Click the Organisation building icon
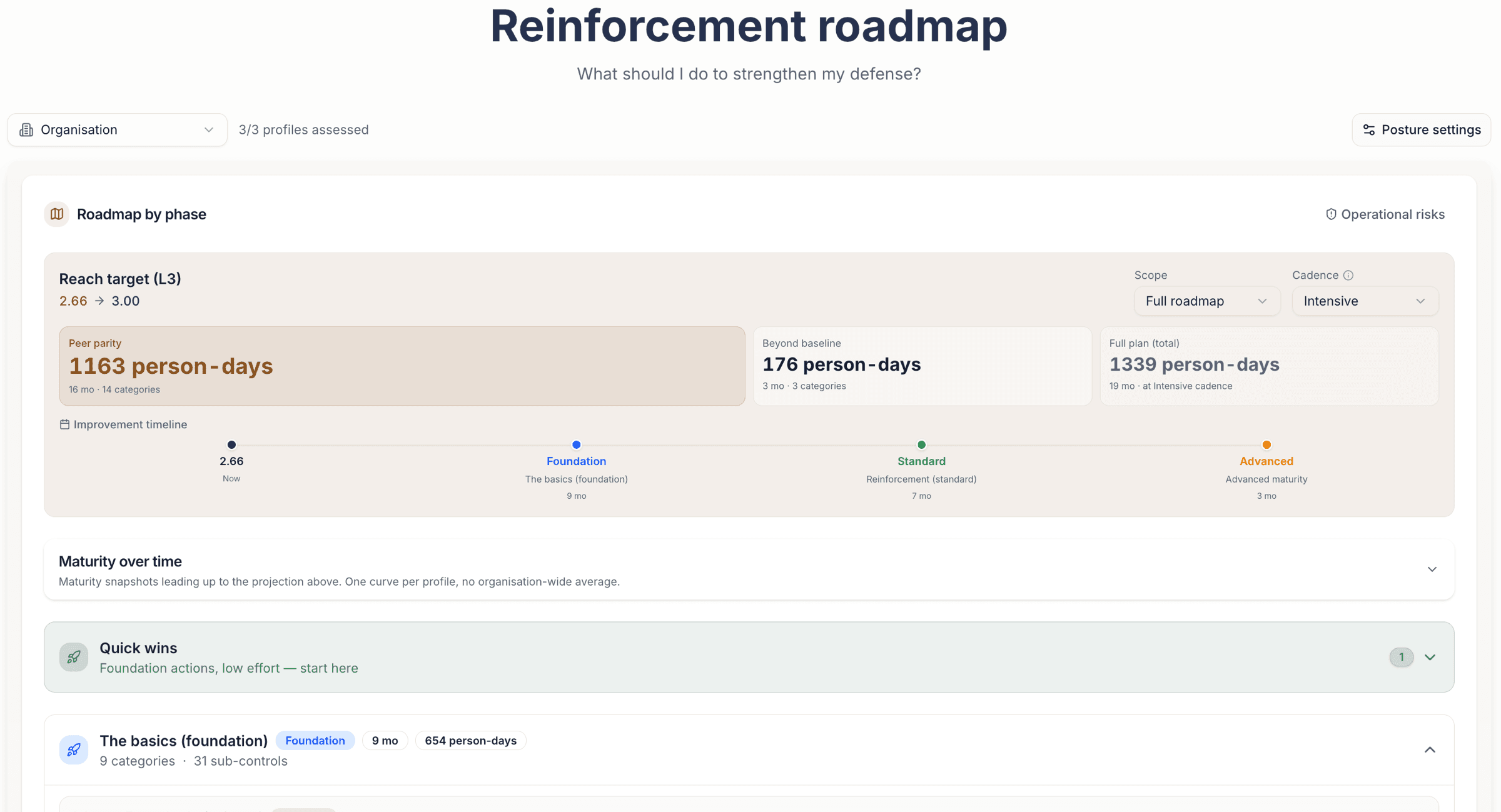This screenshot has height=812, width=1501. click(x=26, y=129)
